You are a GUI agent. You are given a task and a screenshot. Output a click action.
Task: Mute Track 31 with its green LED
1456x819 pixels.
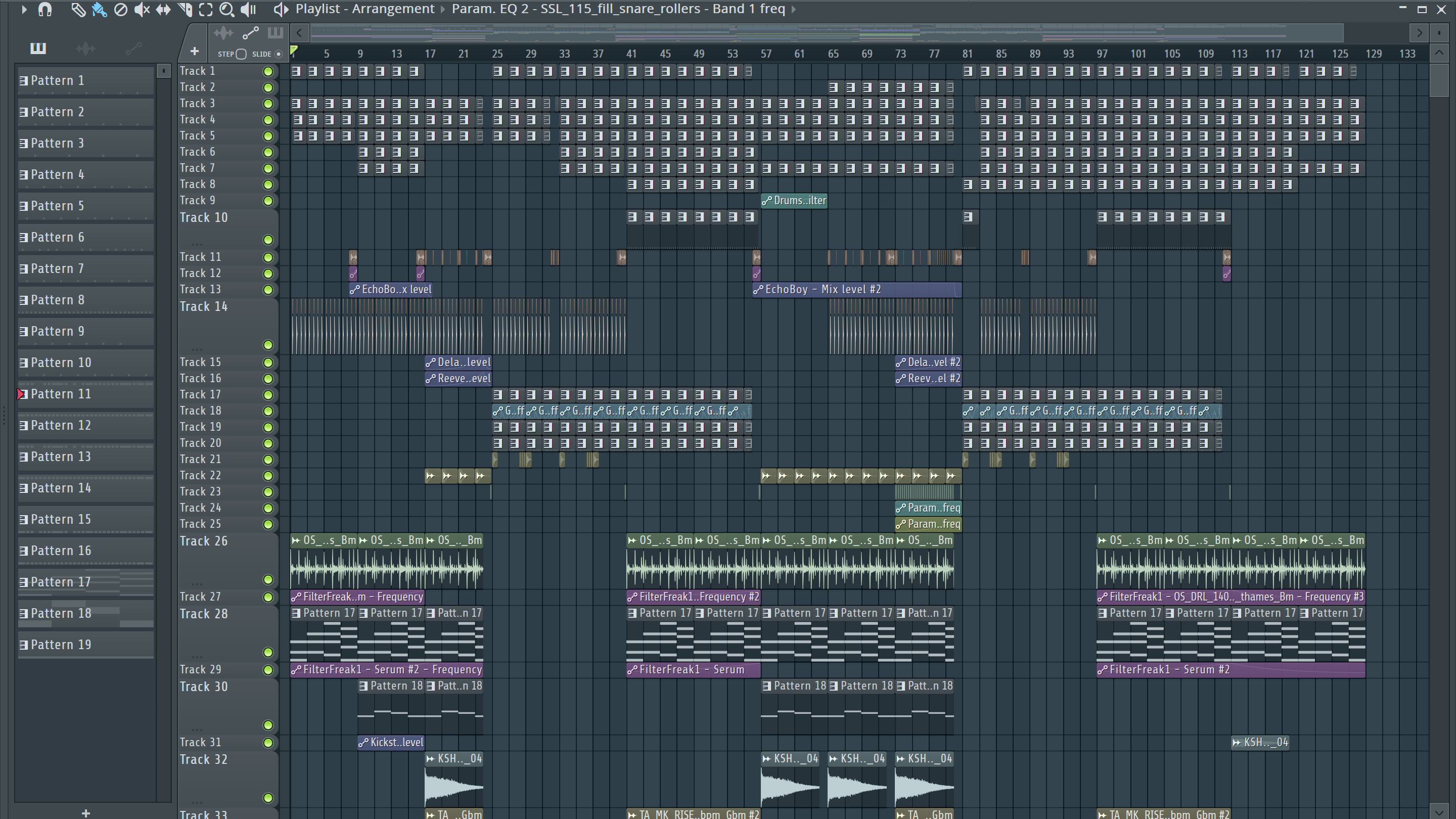[268, 743]
